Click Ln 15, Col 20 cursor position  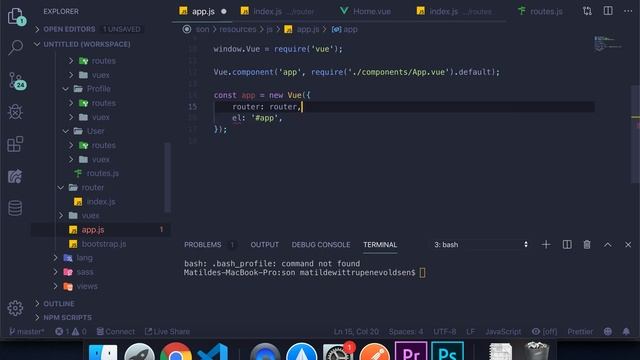(x=356, y=331)
